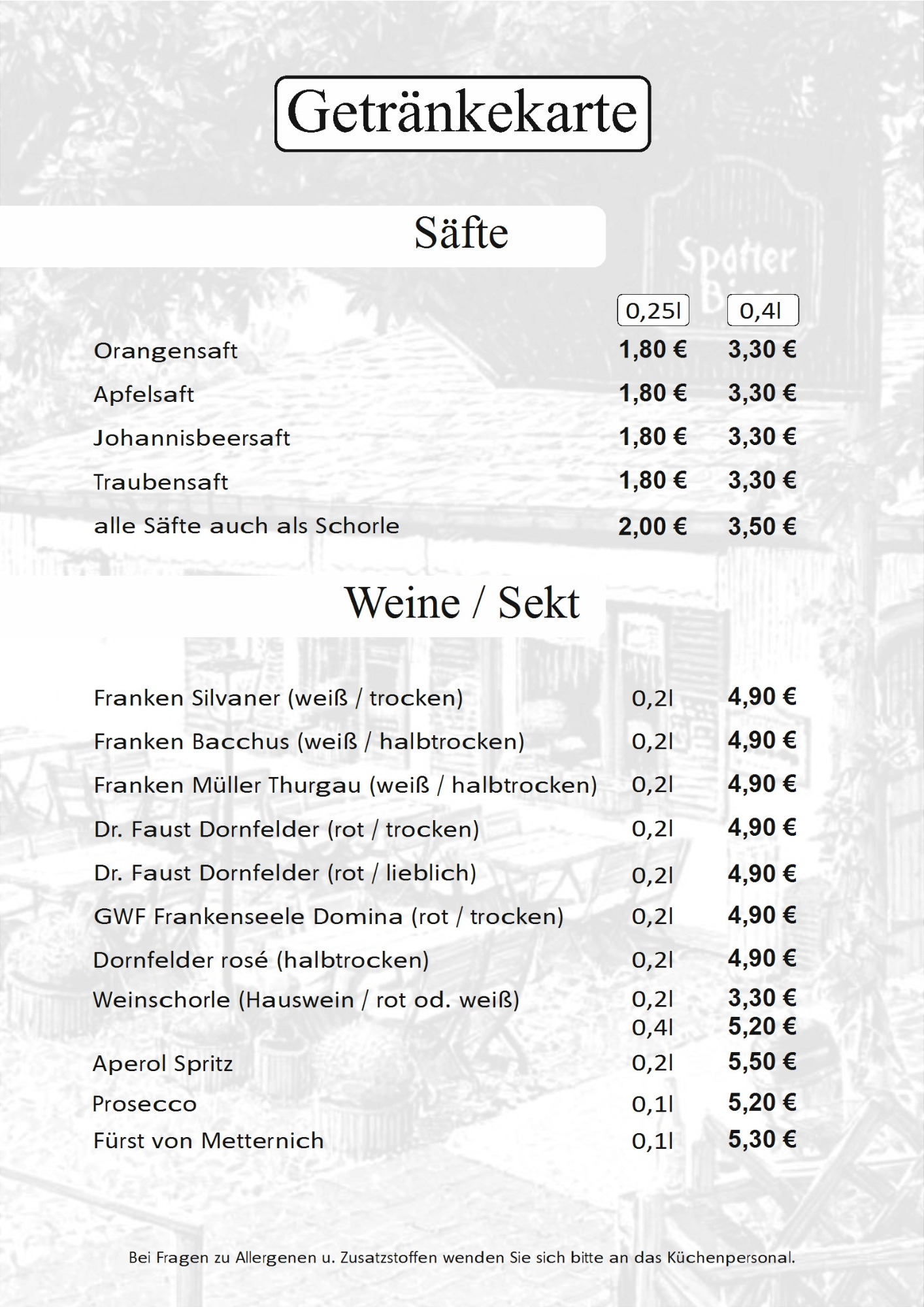Image resolution: width=924 pixels, height=1307 pixels.
Task: Click Prosecco price 5,20 €
Action: (x=763, y=1103)
